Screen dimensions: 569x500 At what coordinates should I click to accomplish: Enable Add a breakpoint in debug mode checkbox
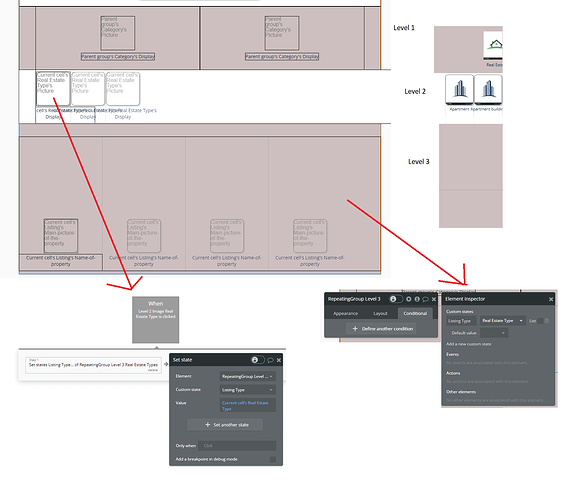273,460
